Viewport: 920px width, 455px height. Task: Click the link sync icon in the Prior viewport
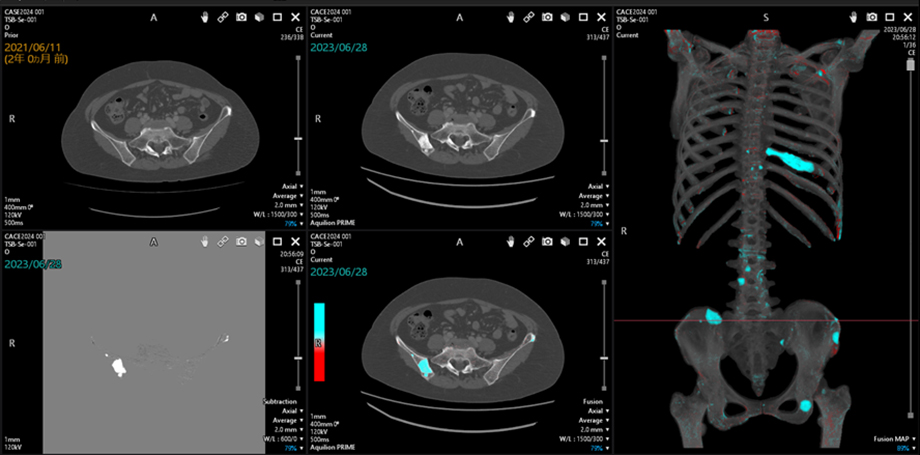coord(224,18)
